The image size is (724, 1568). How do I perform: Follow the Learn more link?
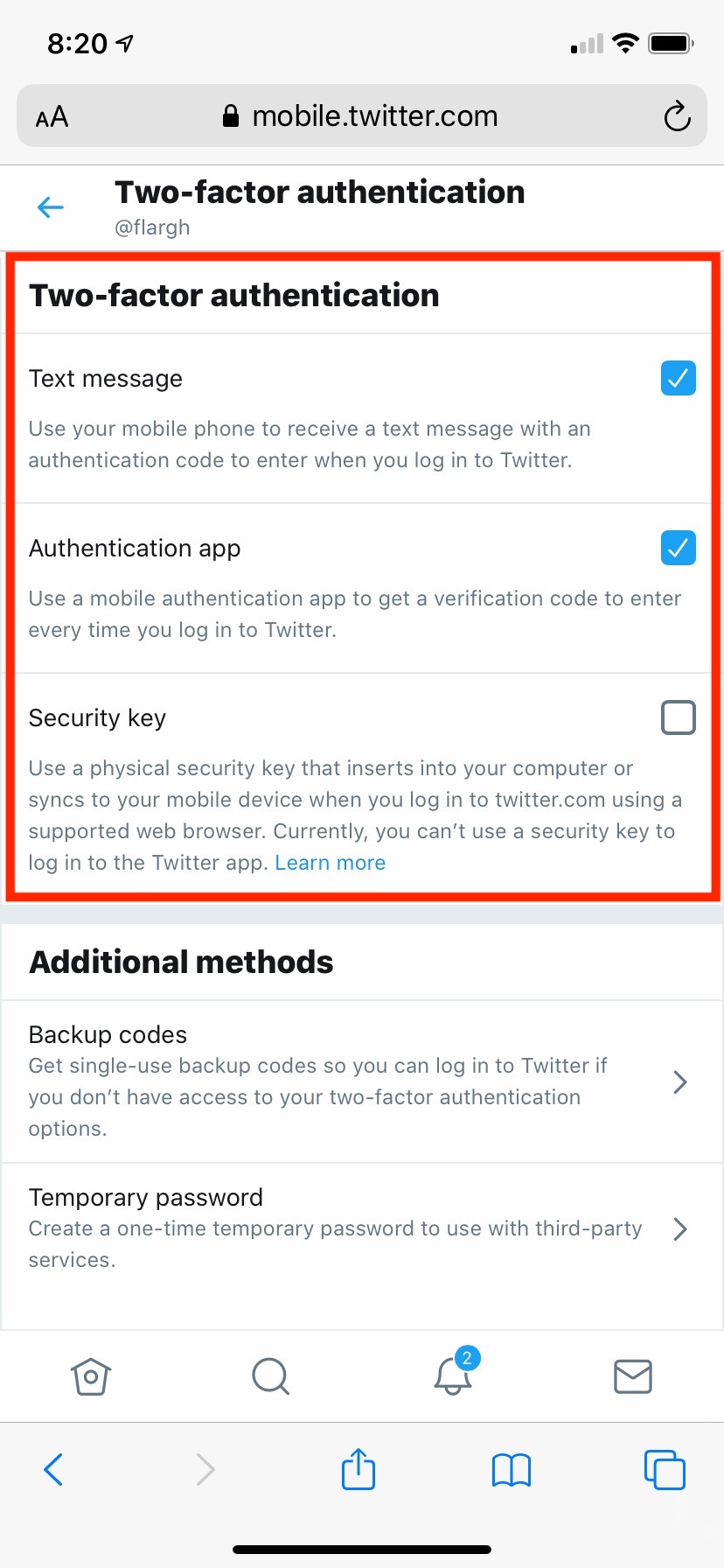tap(330, 863)
